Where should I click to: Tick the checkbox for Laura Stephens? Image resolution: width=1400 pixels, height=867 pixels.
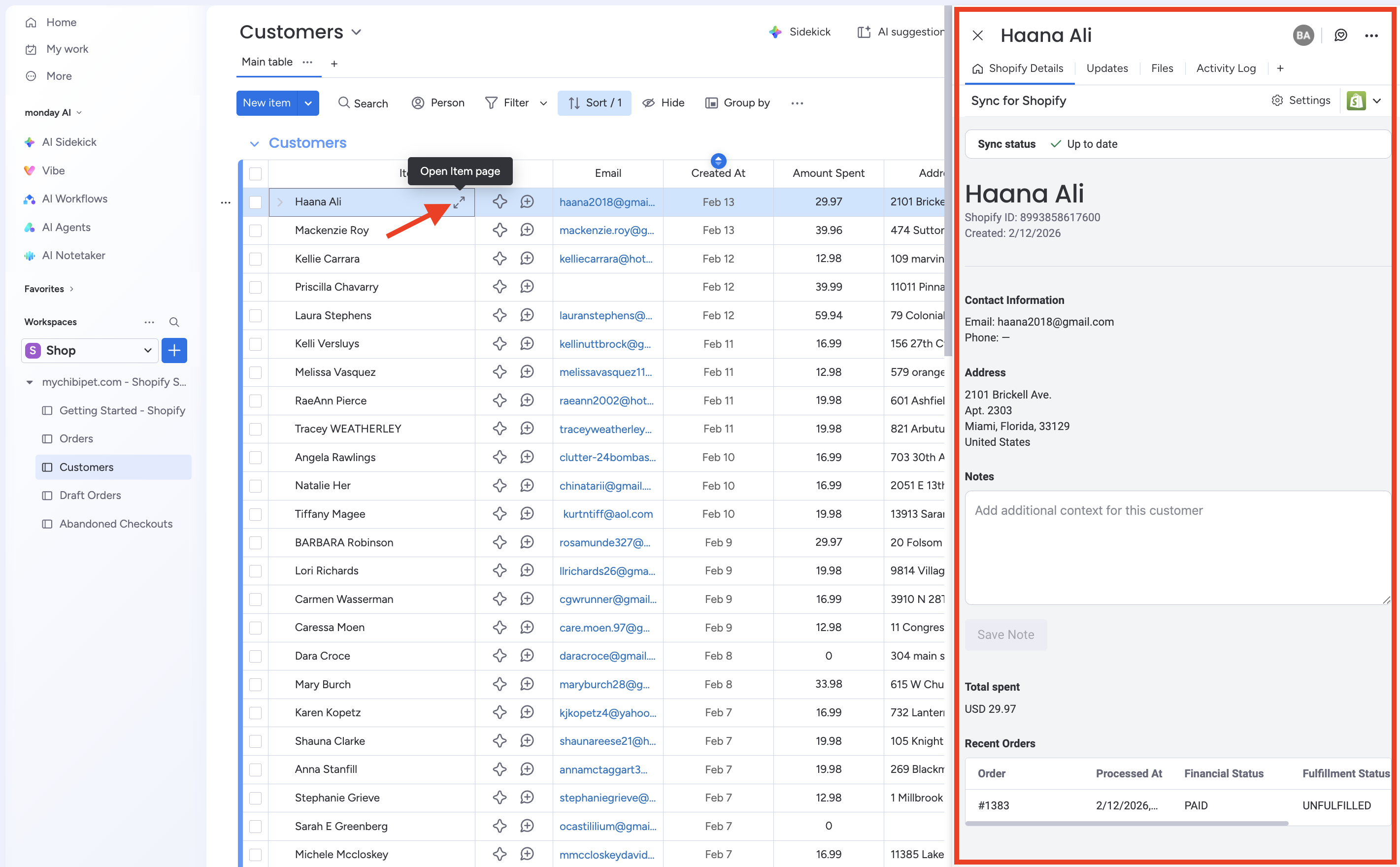(256, 315)
